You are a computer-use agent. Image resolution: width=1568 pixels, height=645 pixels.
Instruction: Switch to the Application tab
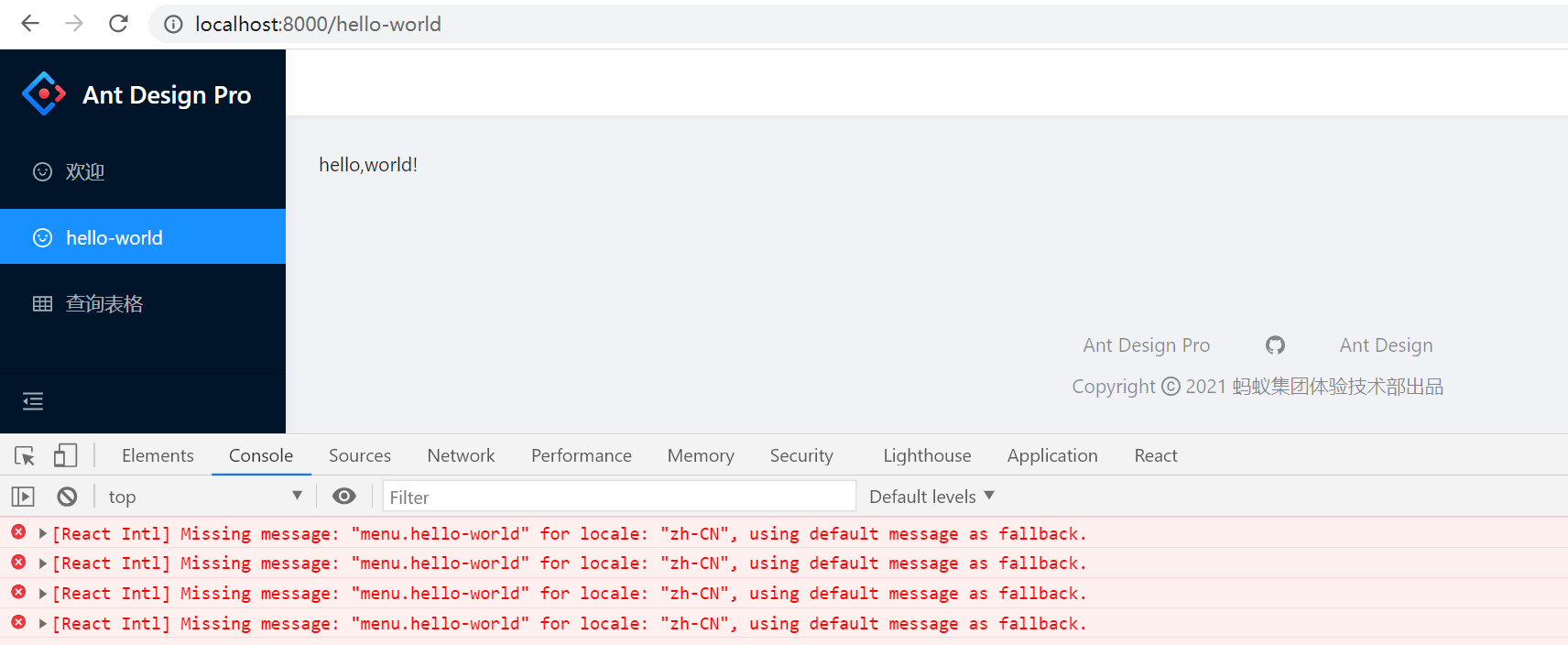(x=1052, y=455)
